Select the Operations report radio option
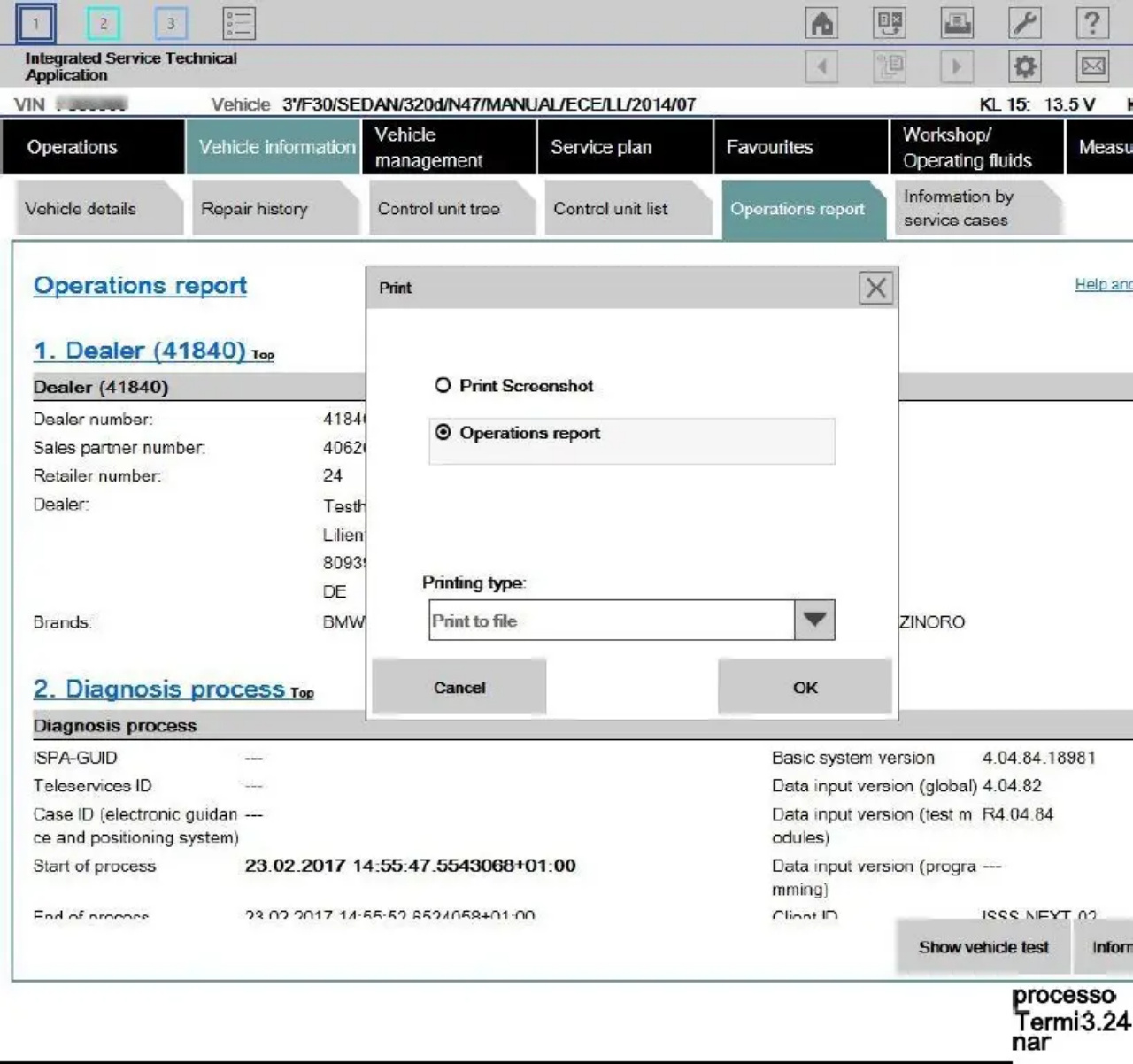Screen dimensions: 1133x1064 point(517,433)
